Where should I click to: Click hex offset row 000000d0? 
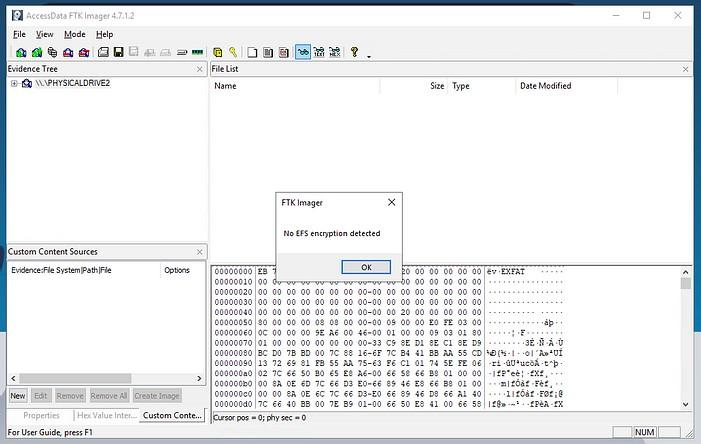233,404
